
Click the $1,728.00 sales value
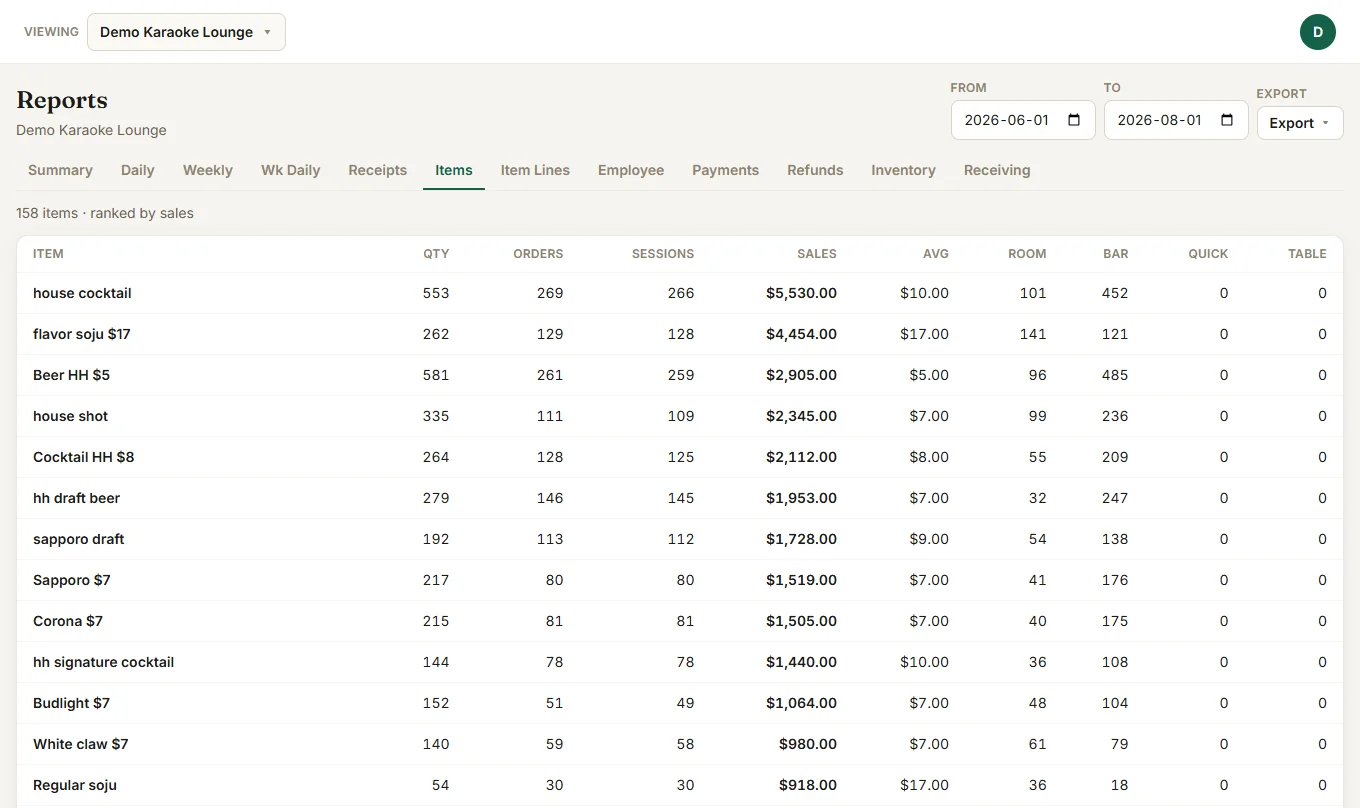pos(802,539)
